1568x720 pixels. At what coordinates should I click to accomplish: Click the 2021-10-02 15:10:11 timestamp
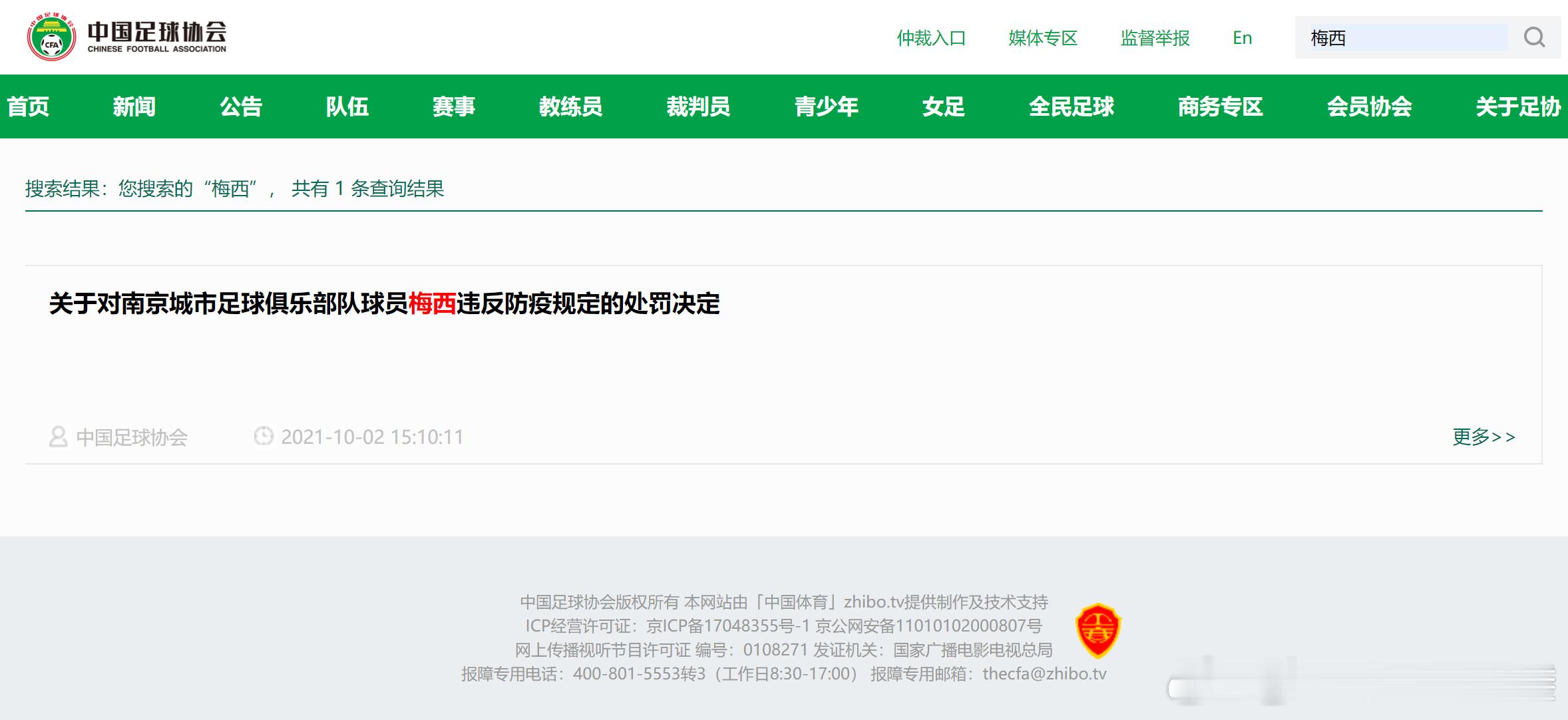[372, 437]
